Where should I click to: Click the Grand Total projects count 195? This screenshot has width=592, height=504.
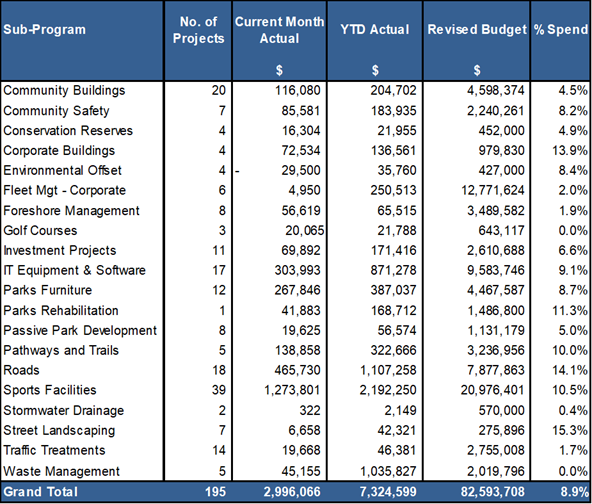point(216,492)
